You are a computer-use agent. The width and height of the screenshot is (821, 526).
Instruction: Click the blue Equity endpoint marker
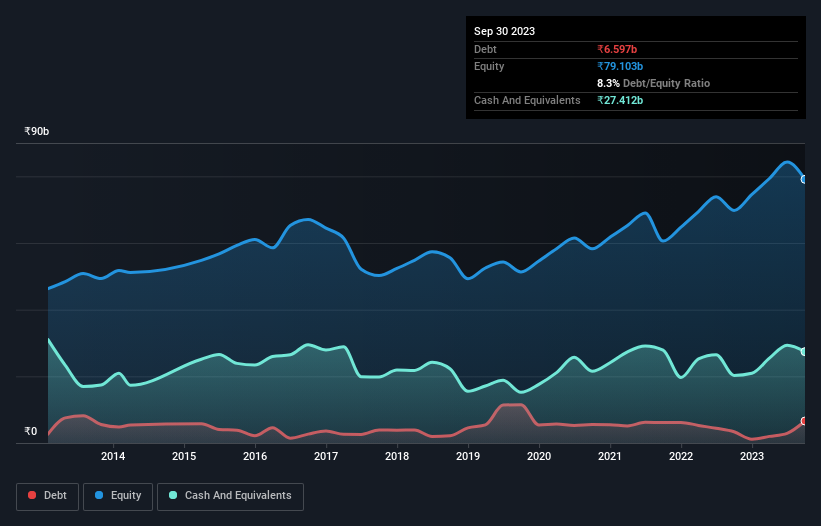tap(804, 180)
